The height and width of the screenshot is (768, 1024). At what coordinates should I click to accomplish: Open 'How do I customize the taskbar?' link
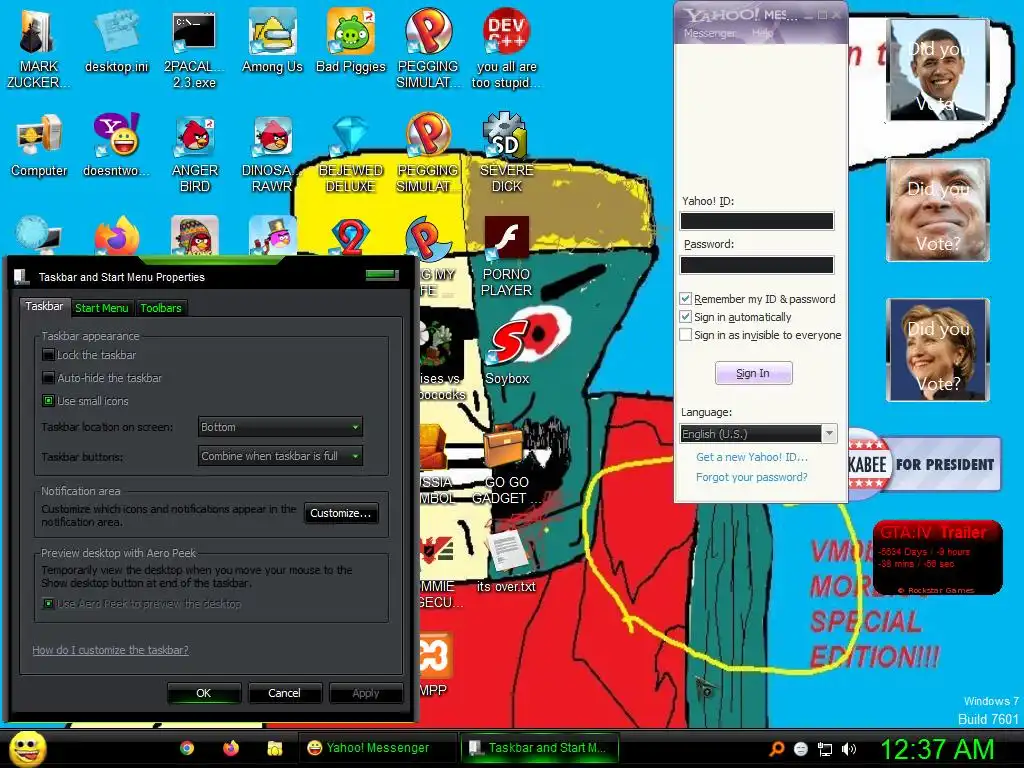coord(110,650)
